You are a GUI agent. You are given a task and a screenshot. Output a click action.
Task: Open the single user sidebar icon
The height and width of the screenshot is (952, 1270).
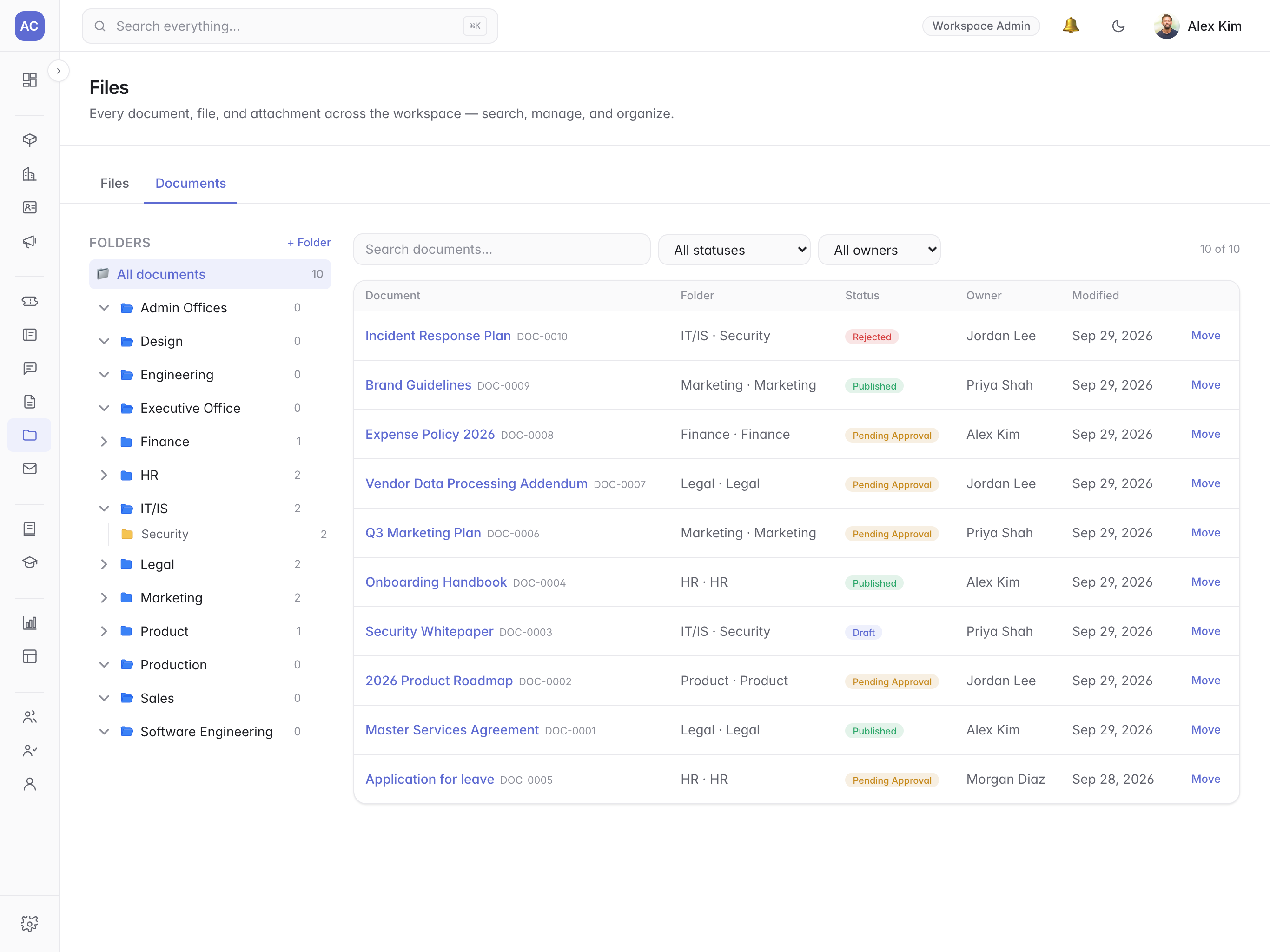[x=29, y=784]
